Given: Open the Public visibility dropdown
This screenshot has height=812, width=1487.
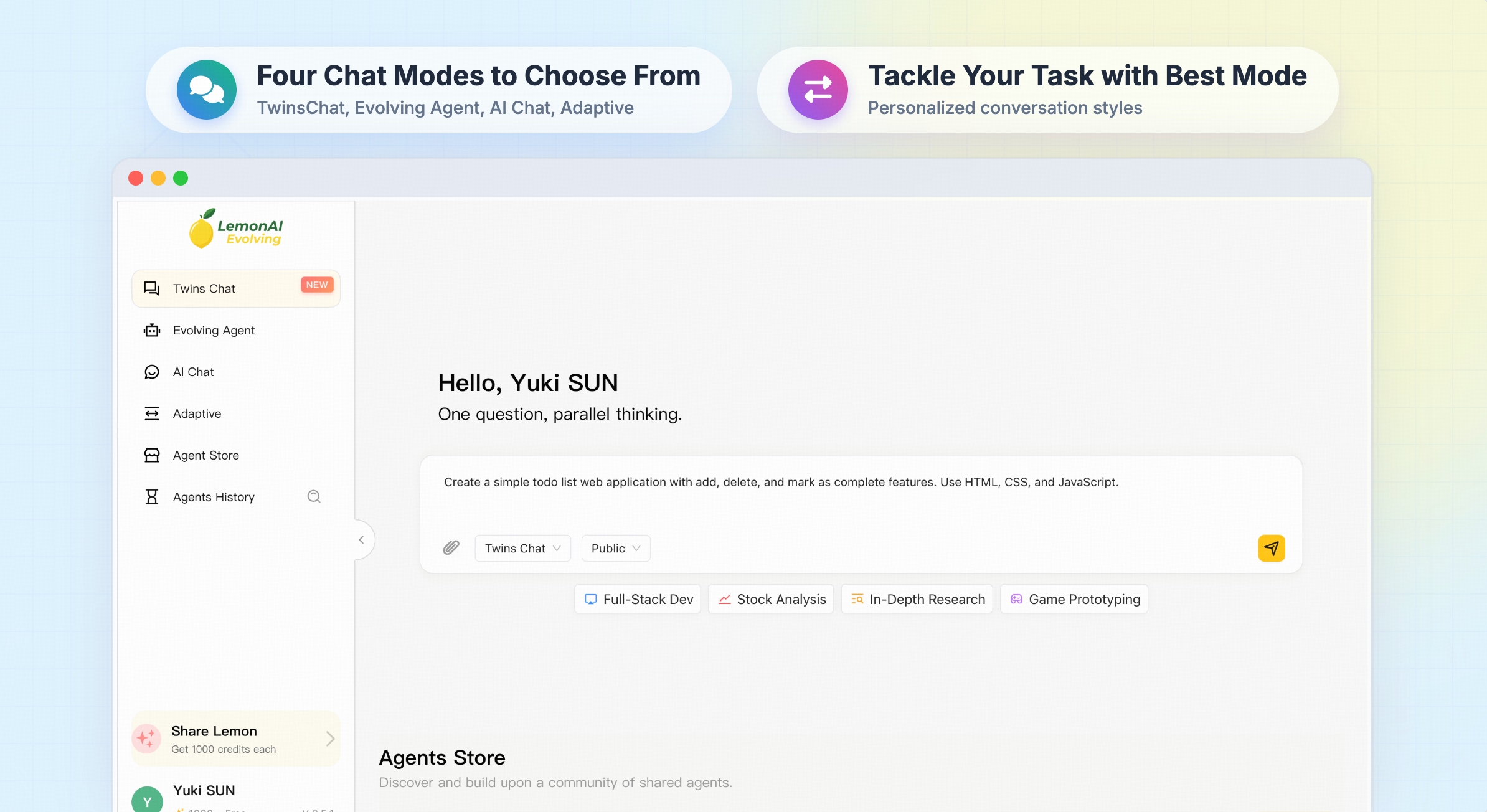Looking at the screenshot, I should [x=615, y=548].
